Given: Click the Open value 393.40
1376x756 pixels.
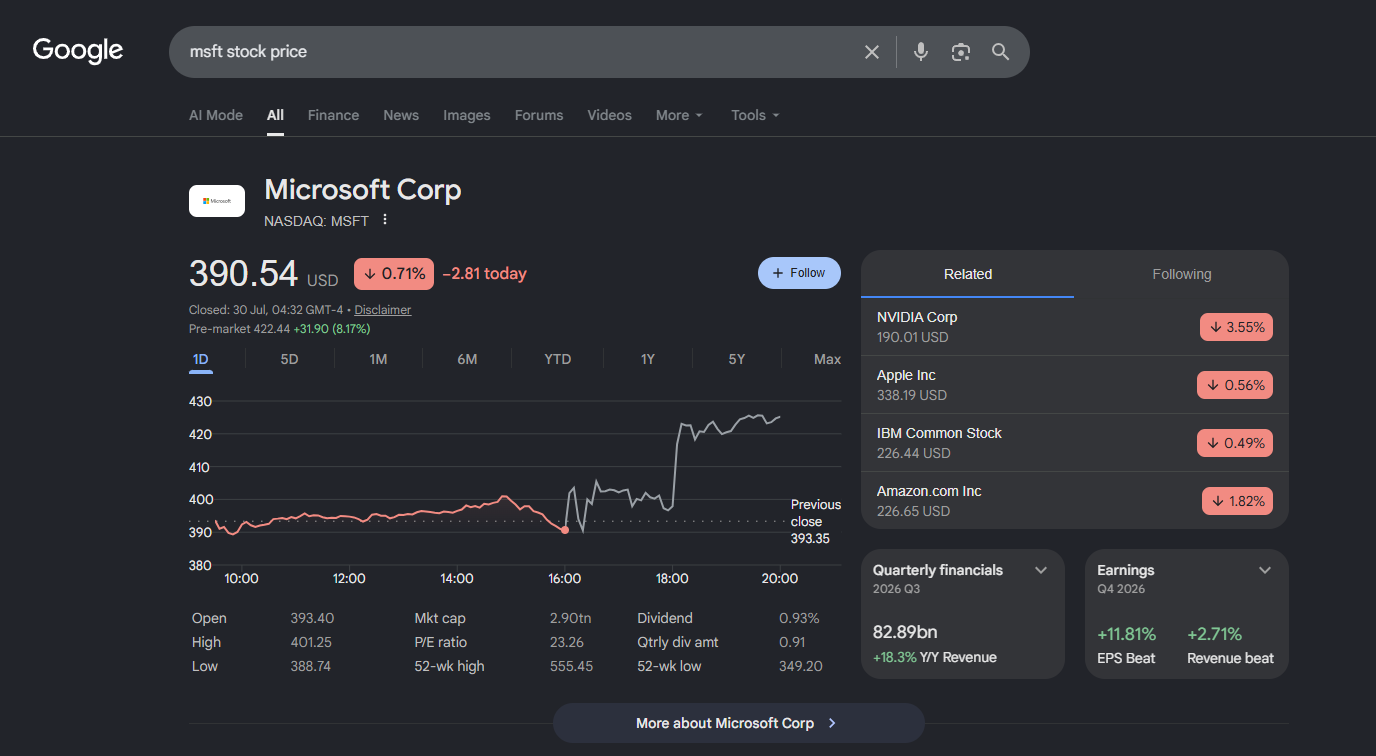Looking at the screenshot, I should [312, 618].
